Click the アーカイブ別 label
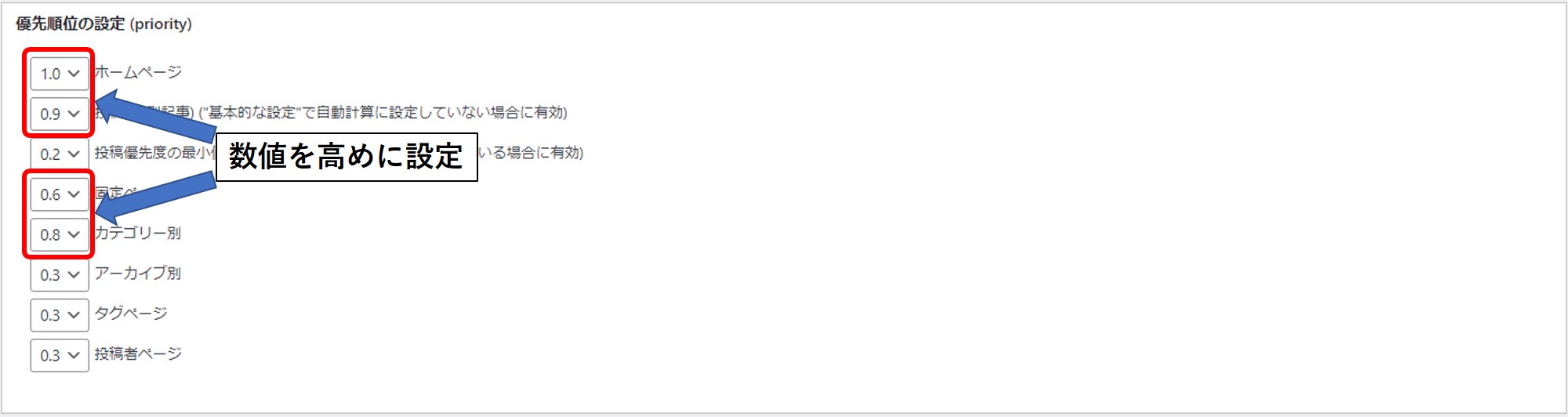The width and height of the screenshot is (1568, 417). [x=138, y=273]
